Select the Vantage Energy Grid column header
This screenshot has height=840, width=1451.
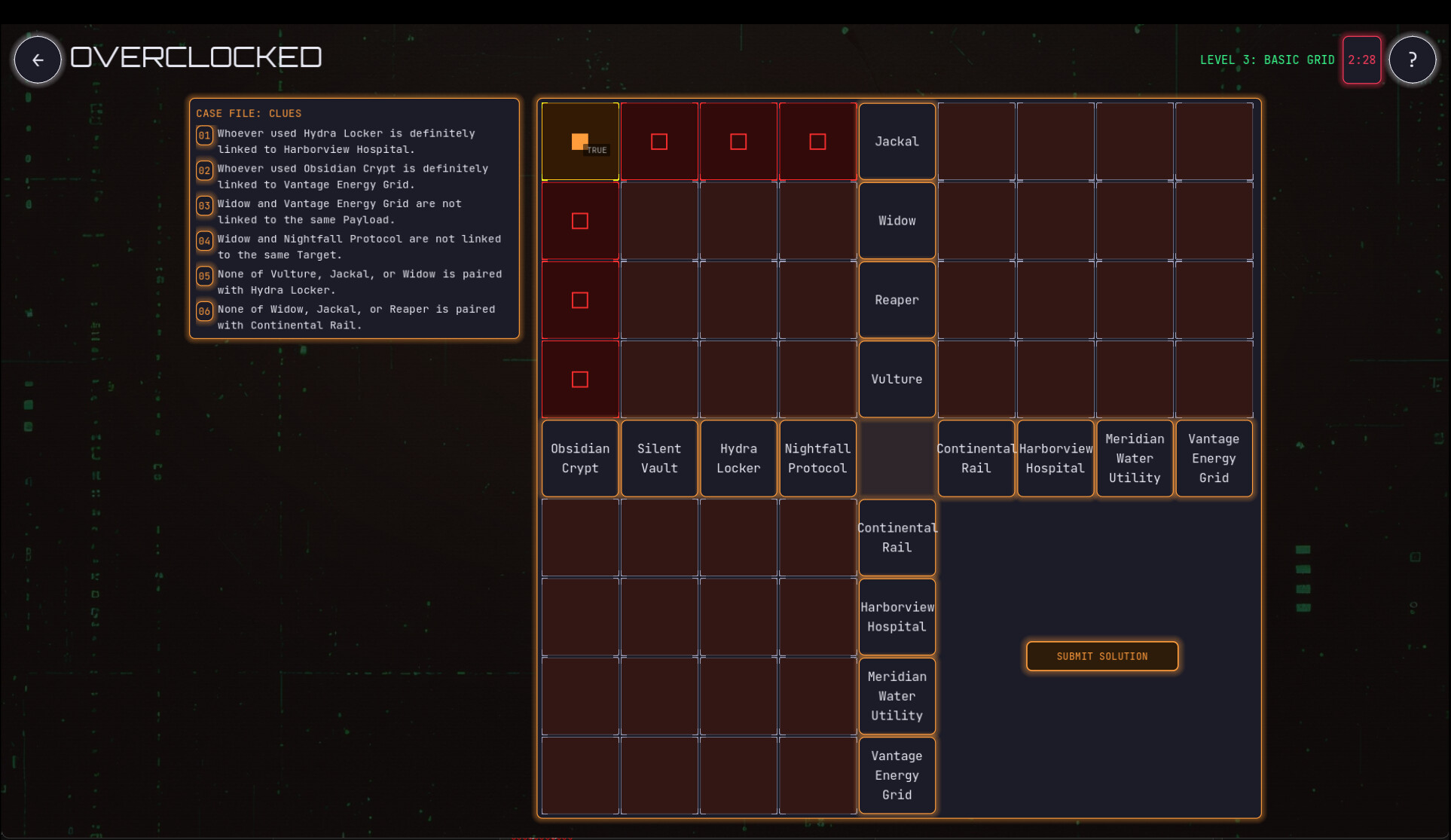(1214, 458)
